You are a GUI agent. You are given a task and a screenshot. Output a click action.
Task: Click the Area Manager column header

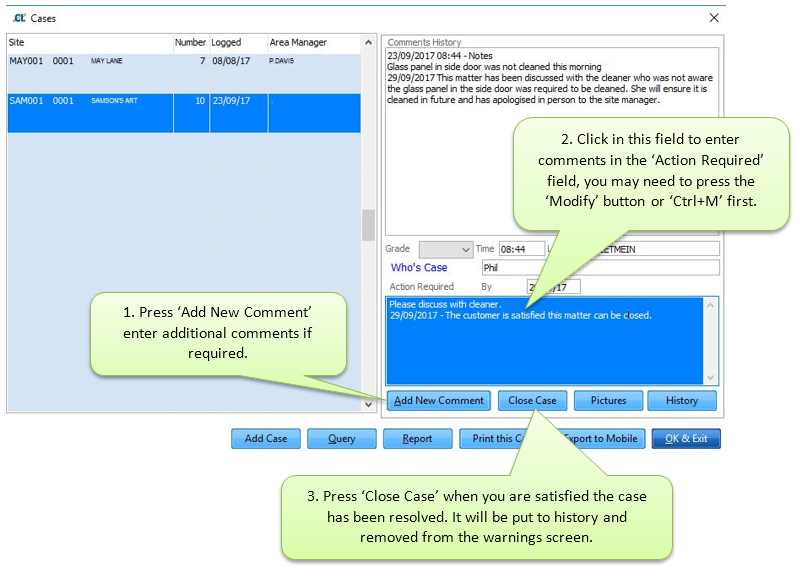[313, 43]
